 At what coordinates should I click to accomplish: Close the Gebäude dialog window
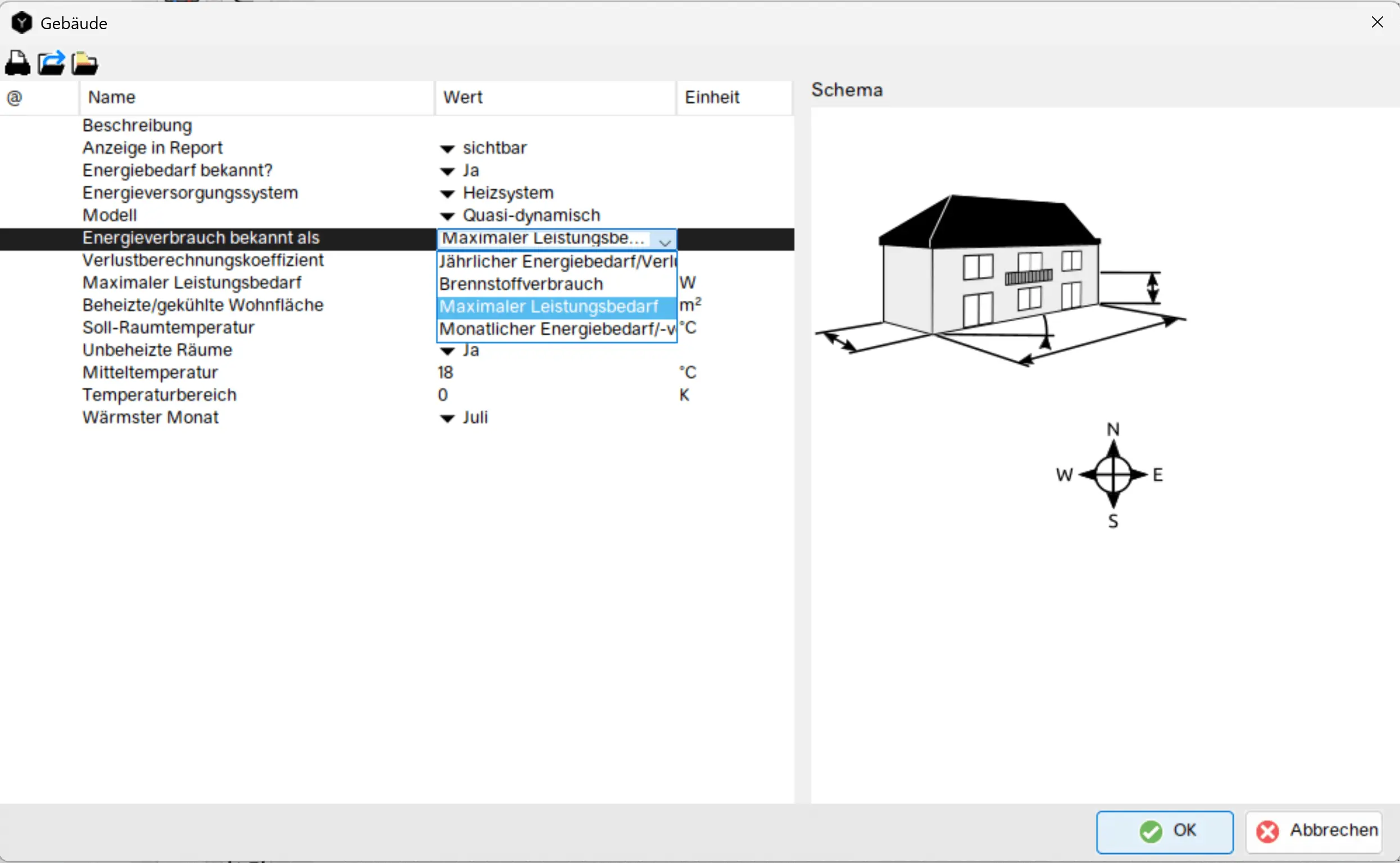1376,22
